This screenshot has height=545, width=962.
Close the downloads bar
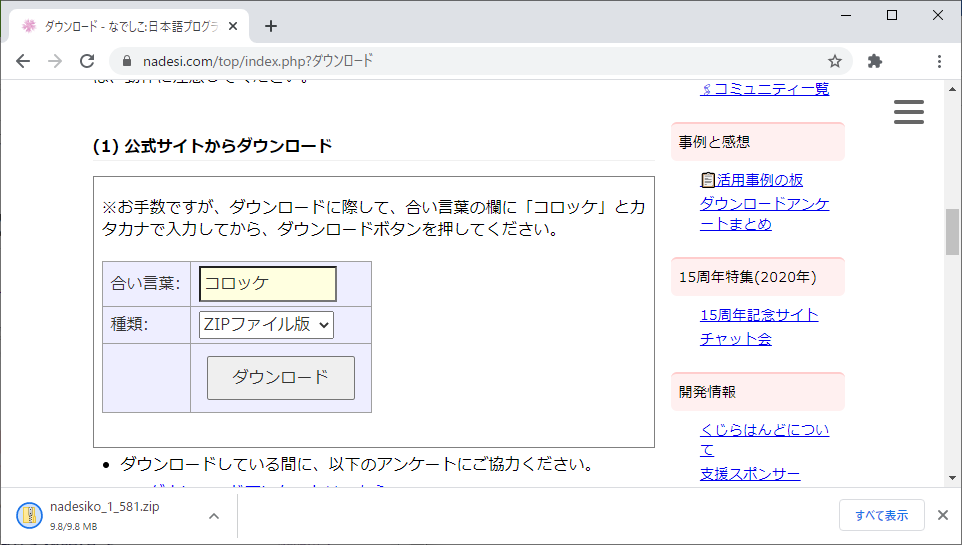[943, 515]
